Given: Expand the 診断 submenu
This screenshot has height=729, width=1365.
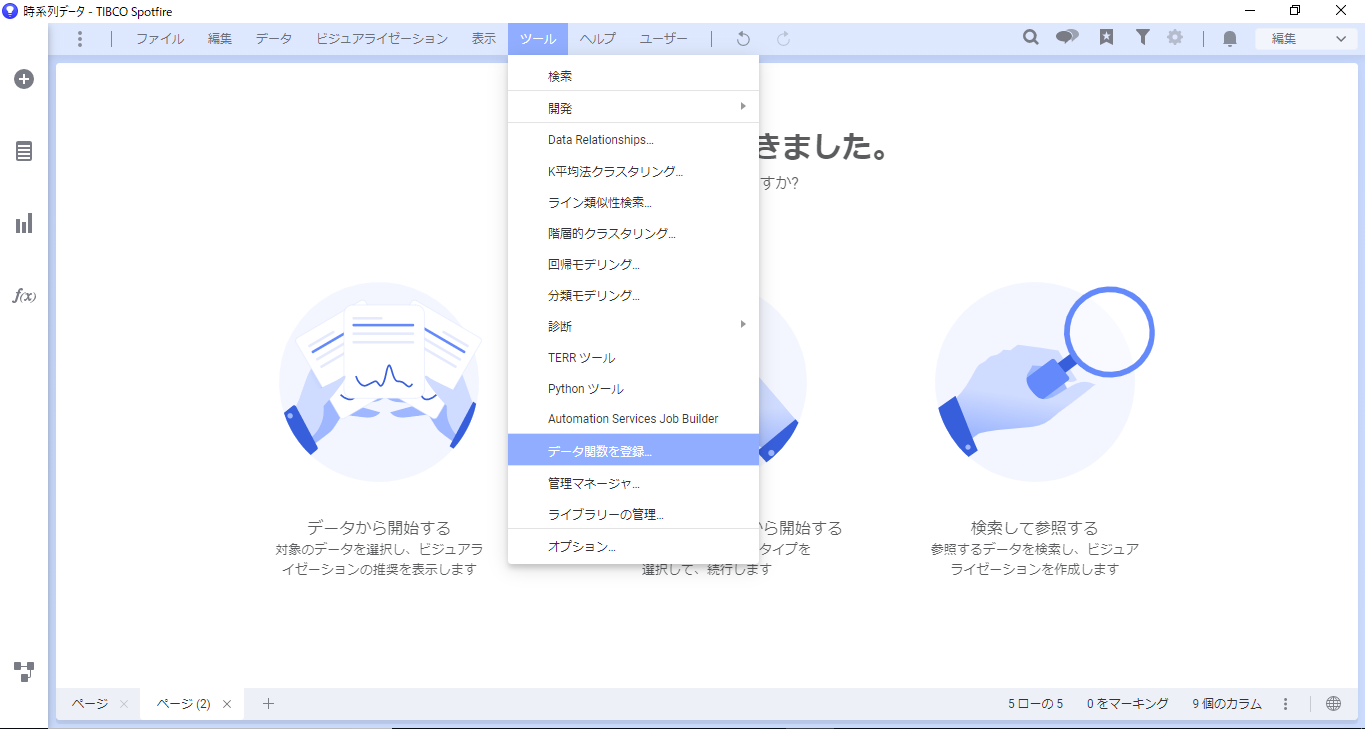Looking at the screenshot, I should [x=633, y=326].
